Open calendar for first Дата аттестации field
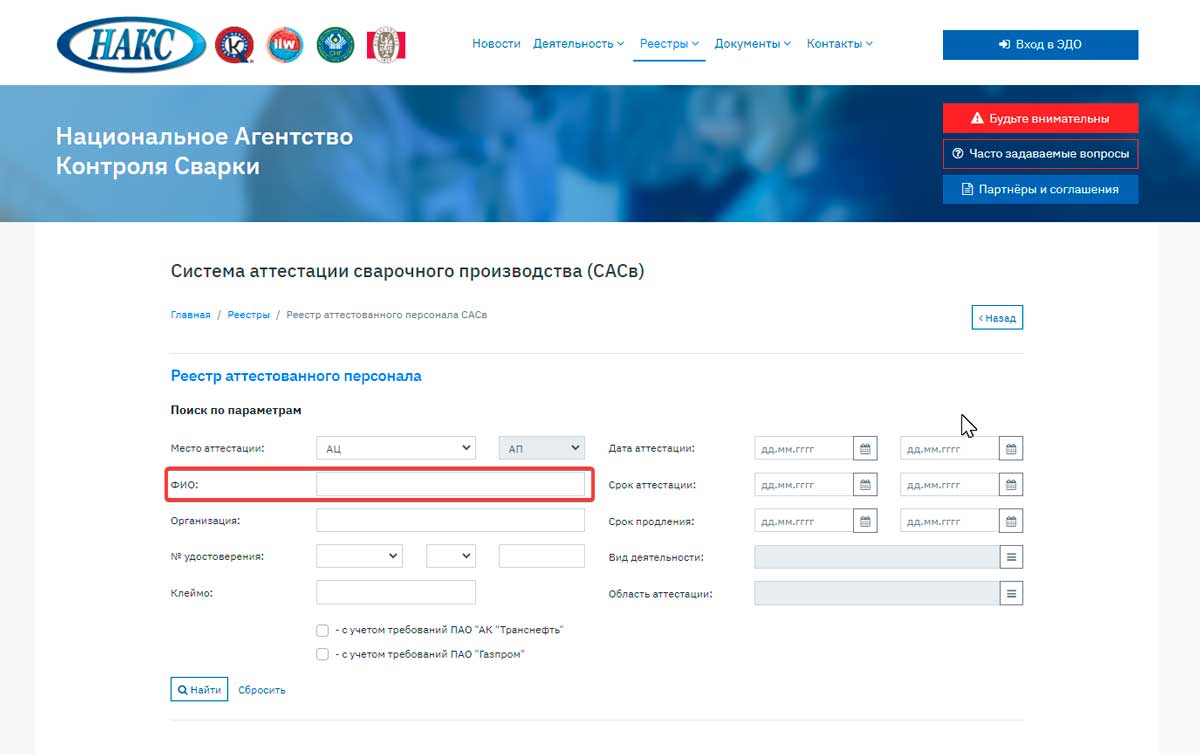The width and height of the screenshot is (1200, 755). pyautogui.click(x=865, y=449)
